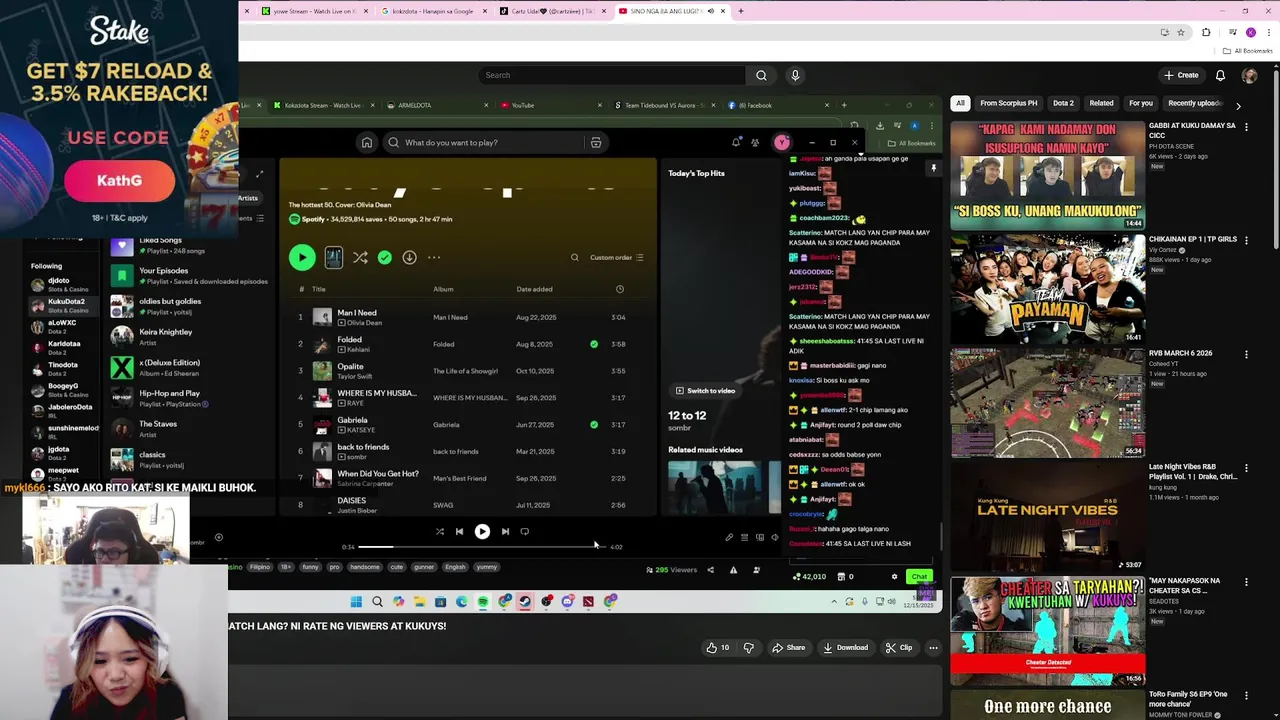
Task: Toggle the green check on Gabriela row
Action: (594, 425)
